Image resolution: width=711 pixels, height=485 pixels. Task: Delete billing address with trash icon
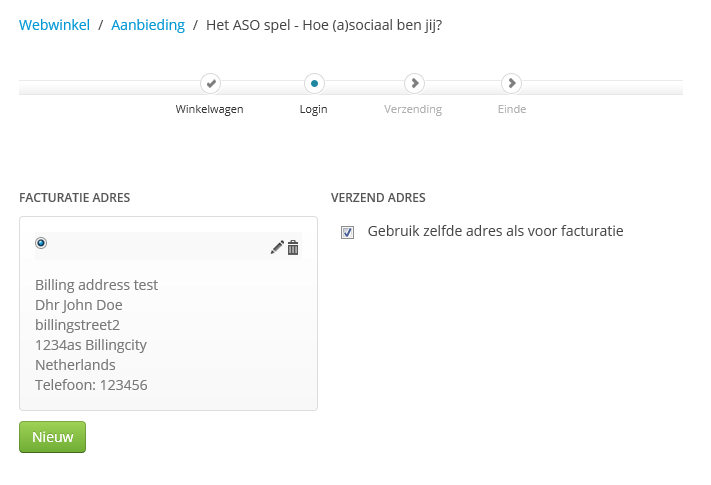[293, 247]
